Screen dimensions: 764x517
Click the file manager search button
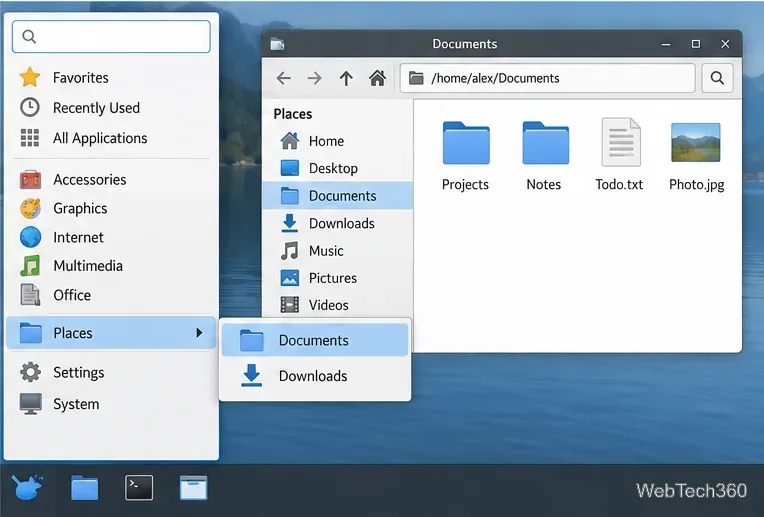point(717,78)
